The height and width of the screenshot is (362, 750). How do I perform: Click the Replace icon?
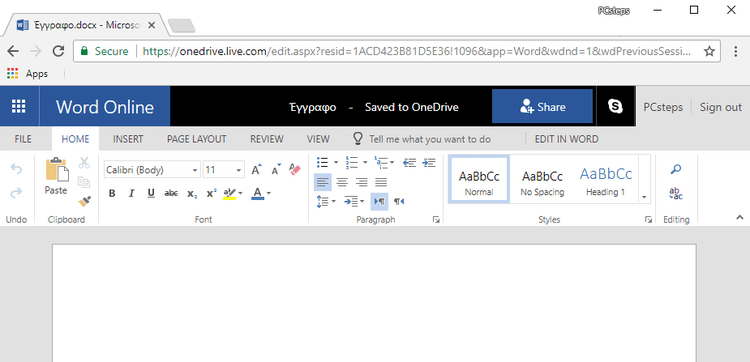point(676,194)
